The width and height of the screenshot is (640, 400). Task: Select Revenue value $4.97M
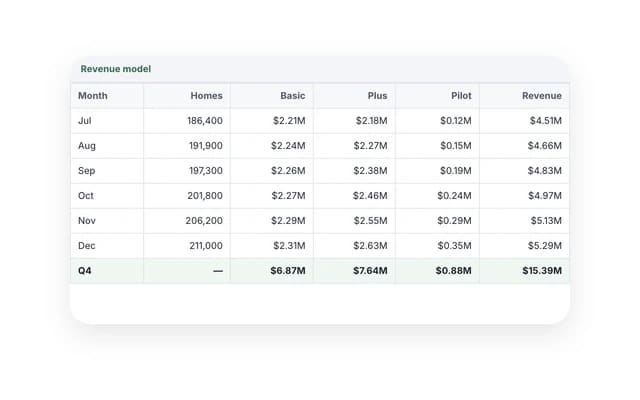[545, 196]
